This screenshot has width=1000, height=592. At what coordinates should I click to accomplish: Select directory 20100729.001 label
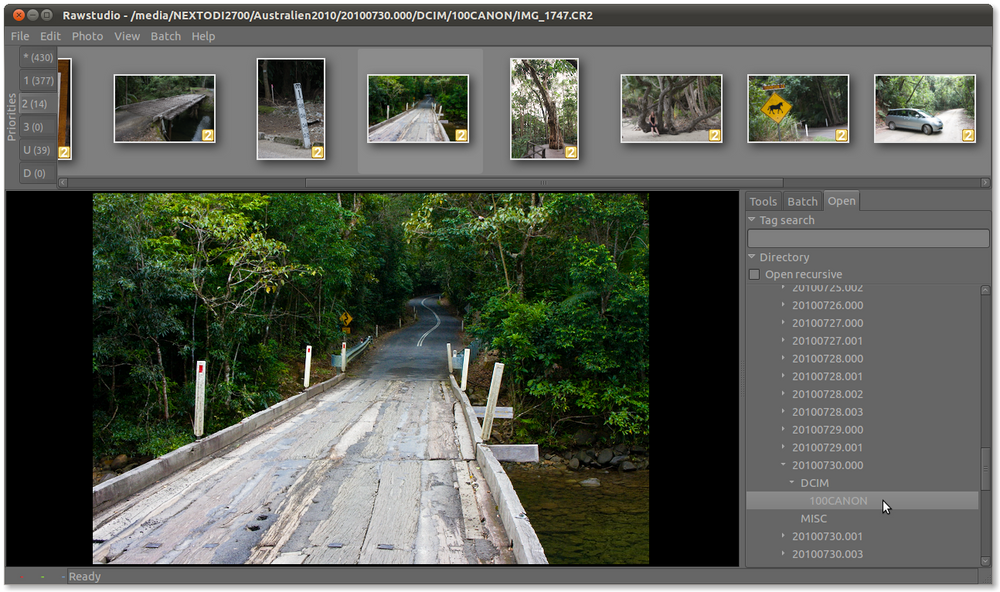click(x=828, y=447)
